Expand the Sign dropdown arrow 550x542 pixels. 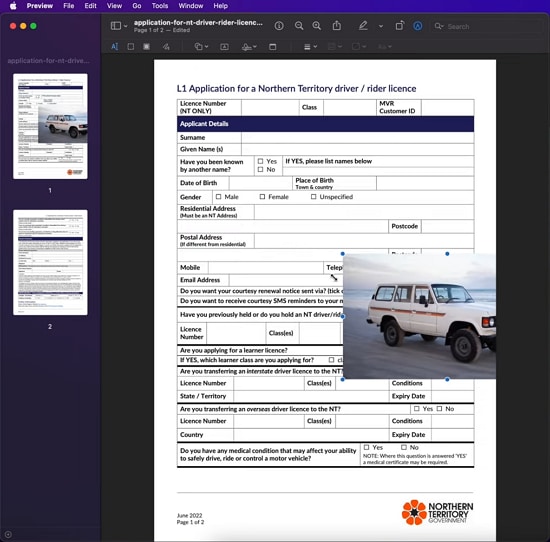255,47
